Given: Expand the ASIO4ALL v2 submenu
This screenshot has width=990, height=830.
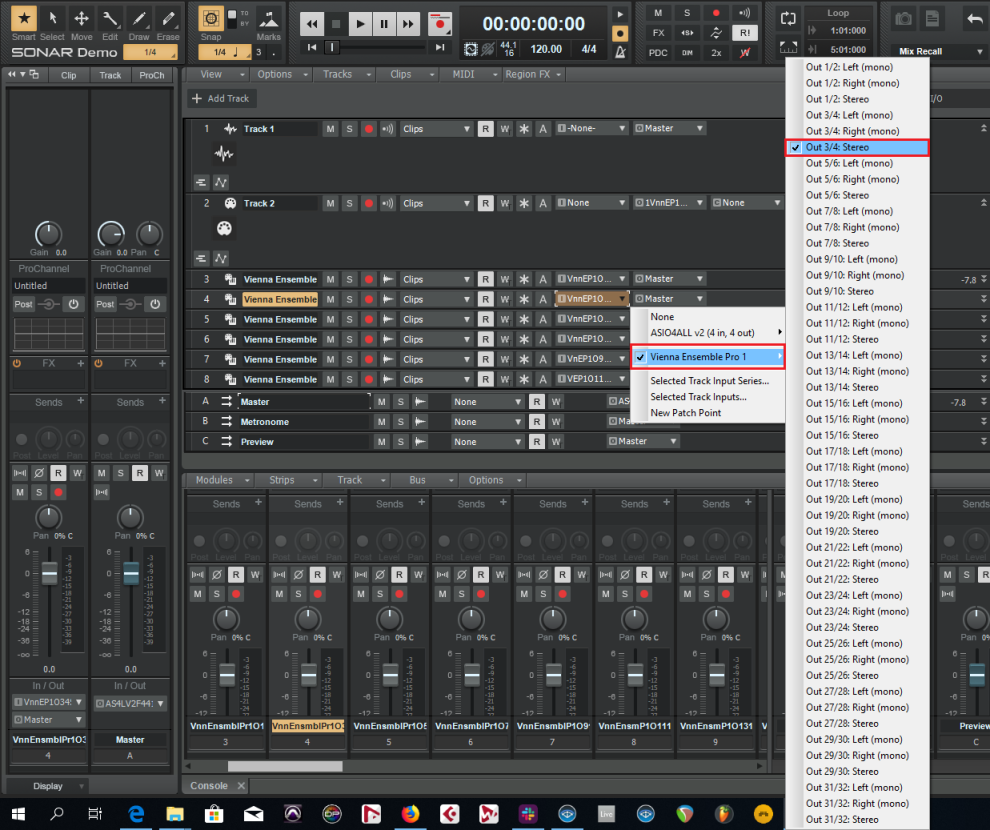Looking at the screenshot, I should pos(707,333).
